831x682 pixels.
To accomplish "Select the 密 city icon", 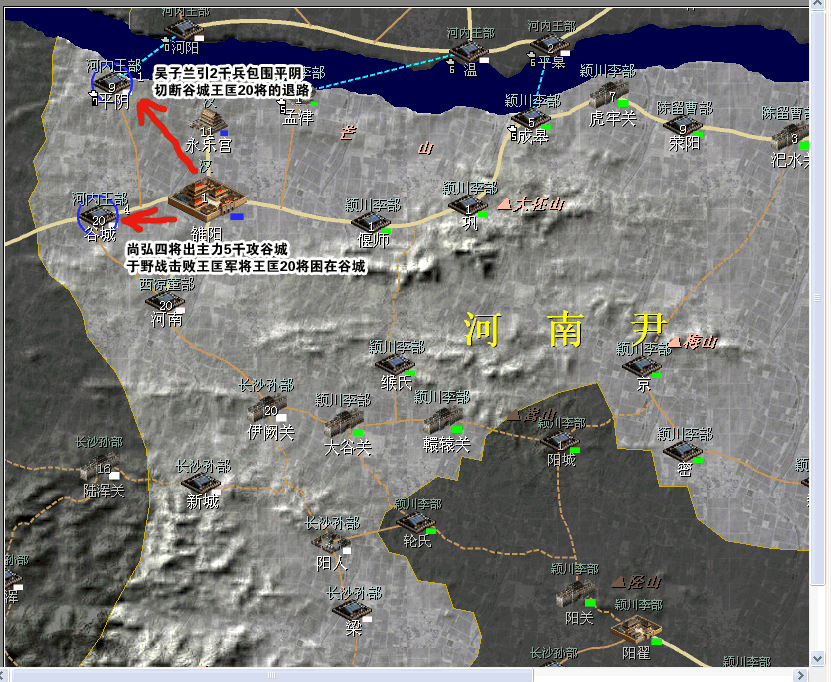I will (x=683, y=451).
